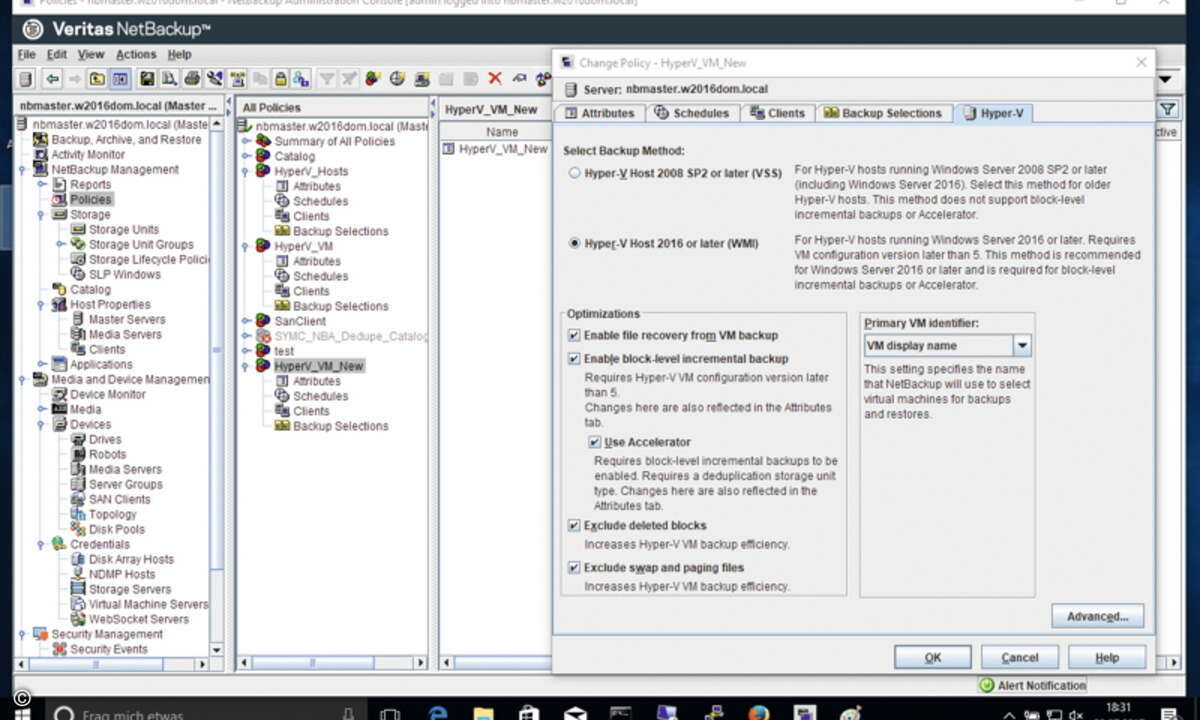Collapse the Storage node in left tree

coord(43,215)
